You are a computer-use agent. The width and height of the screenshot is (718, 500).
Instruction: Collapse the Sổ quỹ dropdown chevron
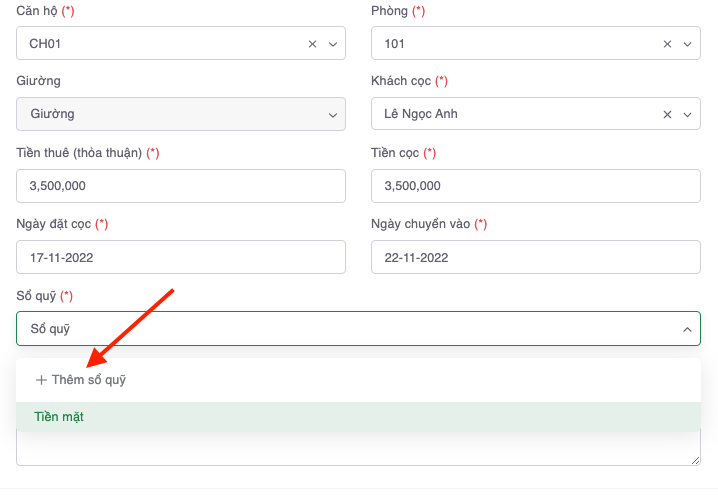687,329
